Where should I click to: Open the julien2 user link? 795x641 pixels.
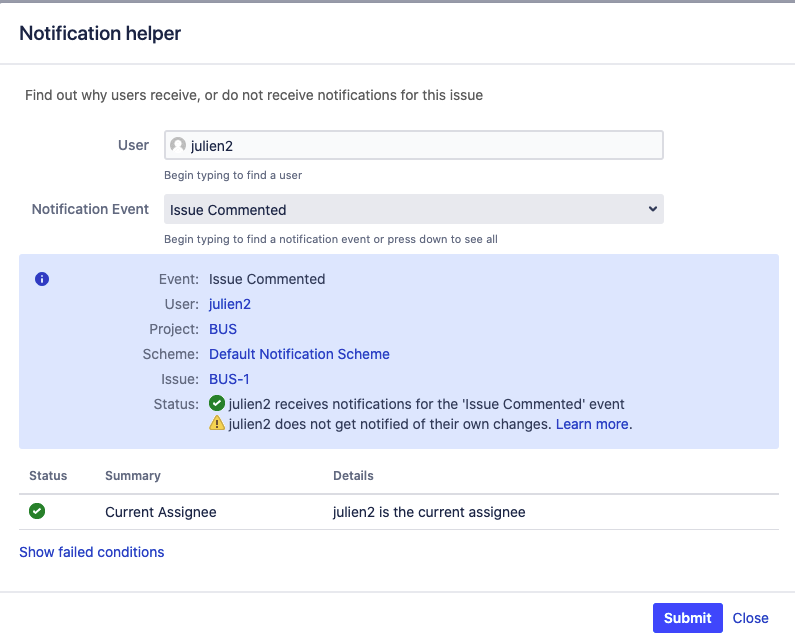coord(230,304)
